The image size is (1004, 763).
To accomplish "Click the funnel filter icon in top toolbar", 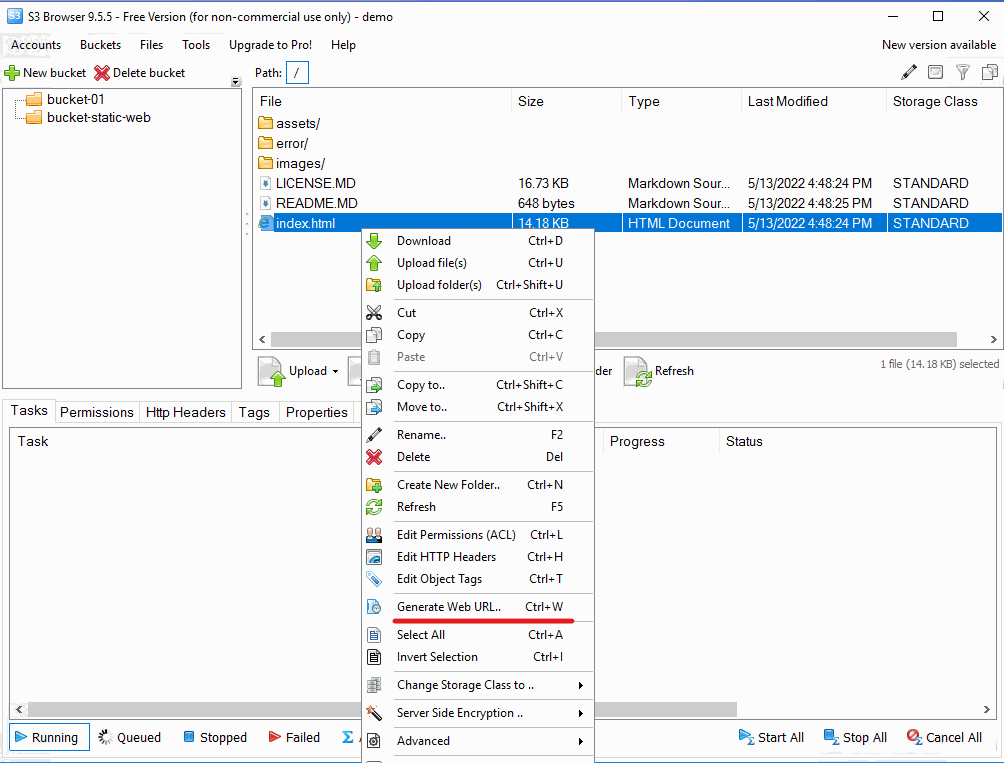I will tap(962, 72).
